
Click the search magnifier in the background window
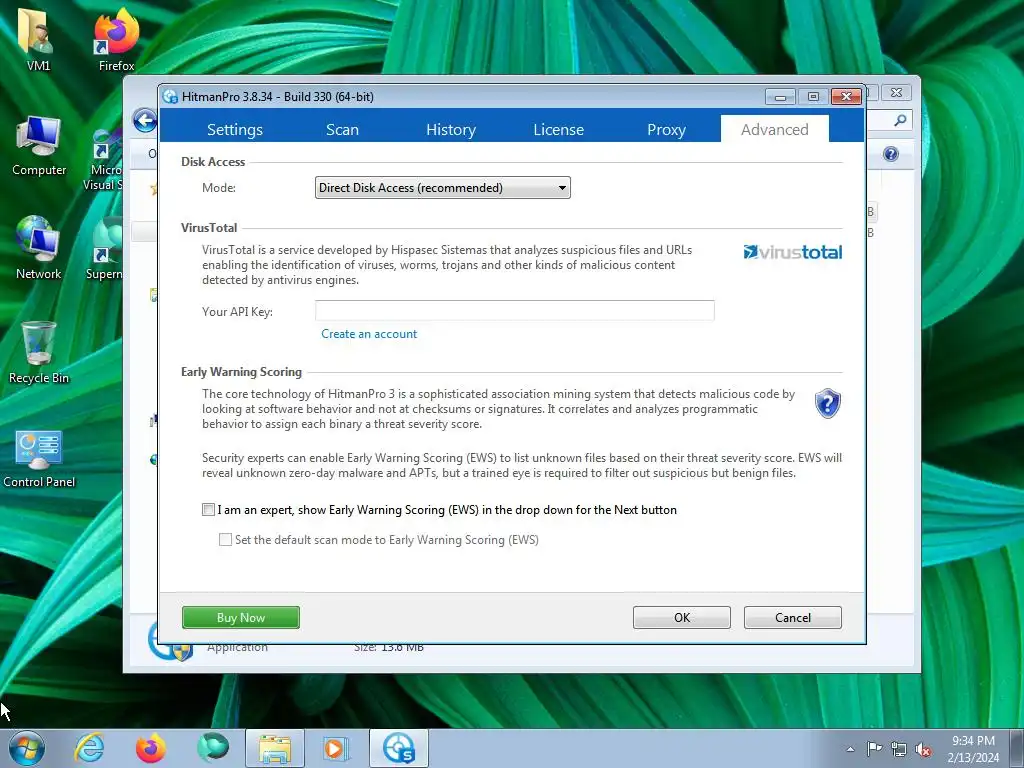click(900, 120)
